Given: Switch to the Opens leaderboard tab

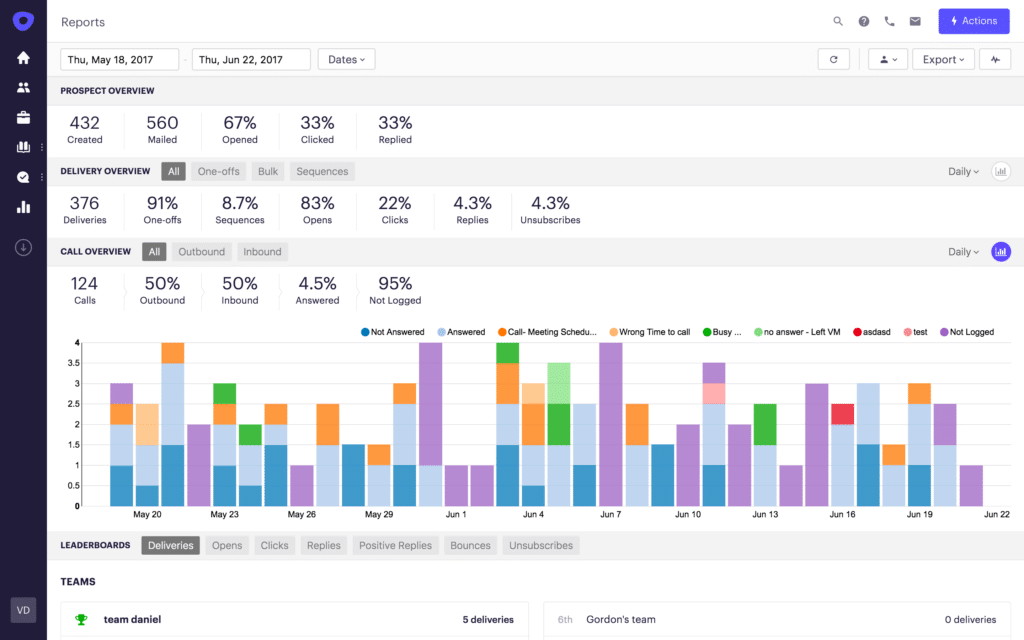Looking at the screenshot, I should pos(227,545).
